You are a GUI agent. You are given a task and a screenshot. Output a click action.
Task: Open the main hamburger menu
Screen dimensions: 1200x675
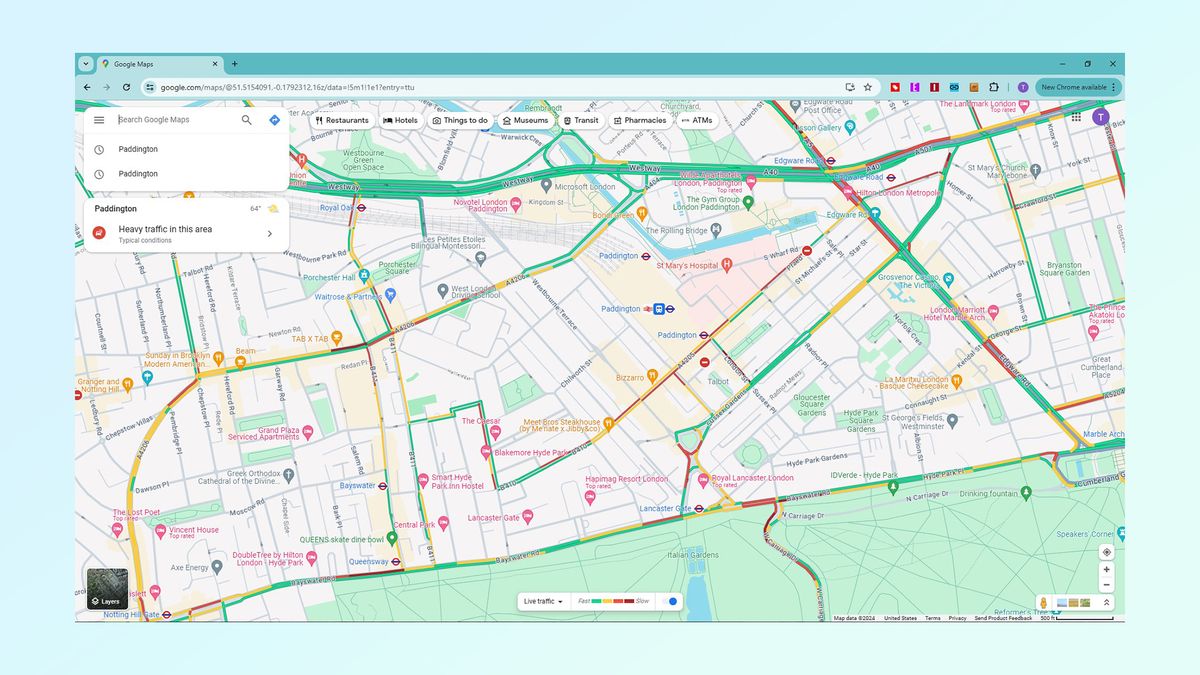pos(98,119)
